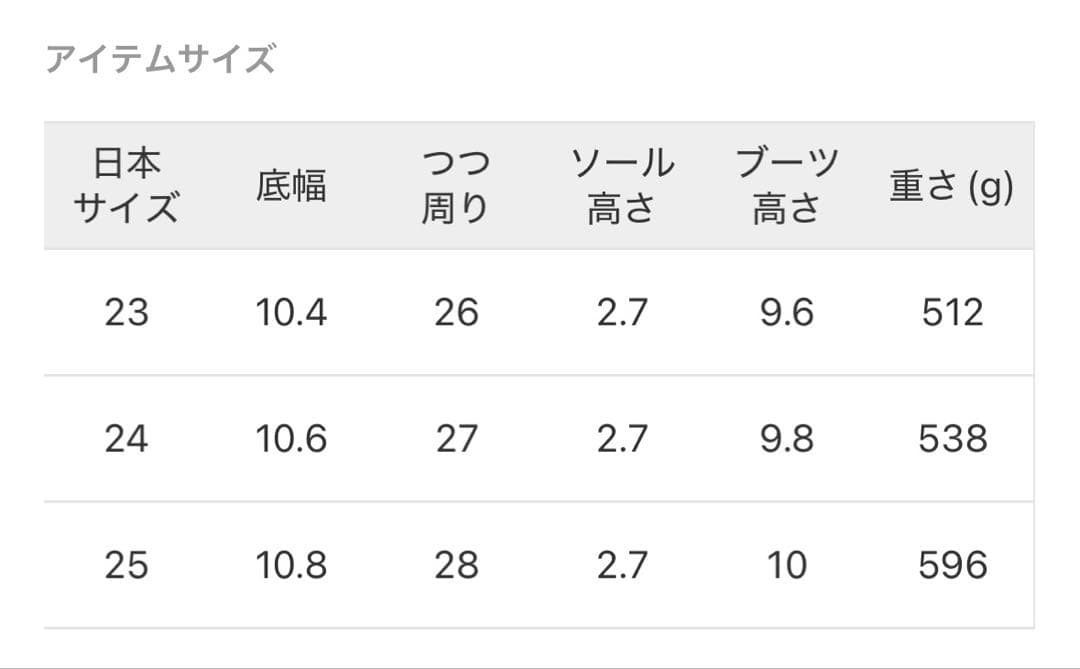Select the 512 weight value
This screenshot has width=1080, height=669.
pos(952,313)
